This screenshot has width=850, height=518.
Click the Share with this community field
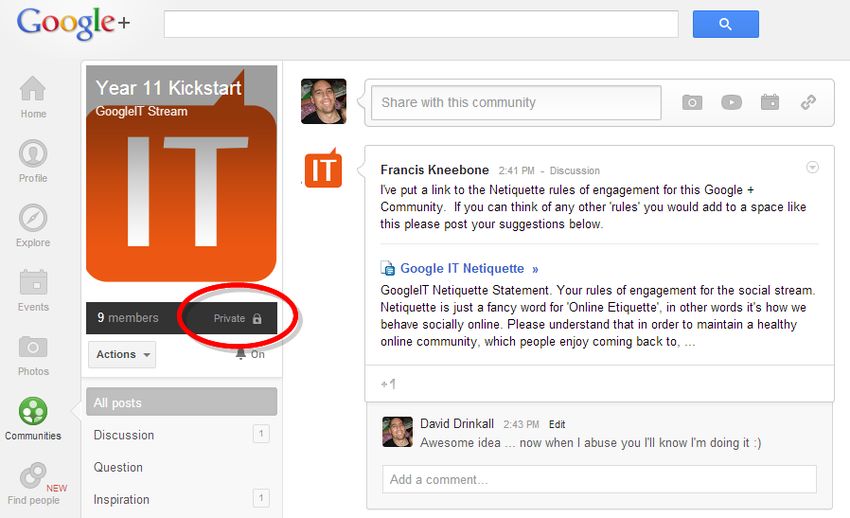click(516, 102)
